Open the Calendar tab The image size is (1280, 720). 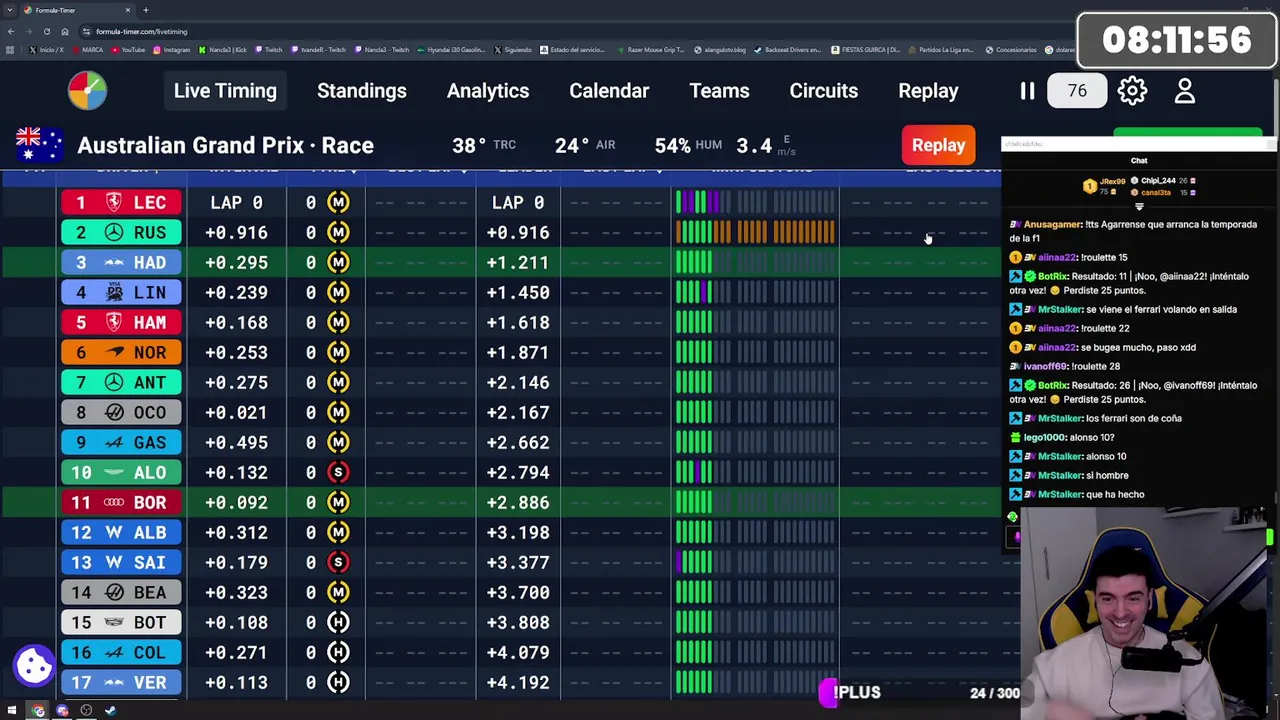(x=609, y=91)
